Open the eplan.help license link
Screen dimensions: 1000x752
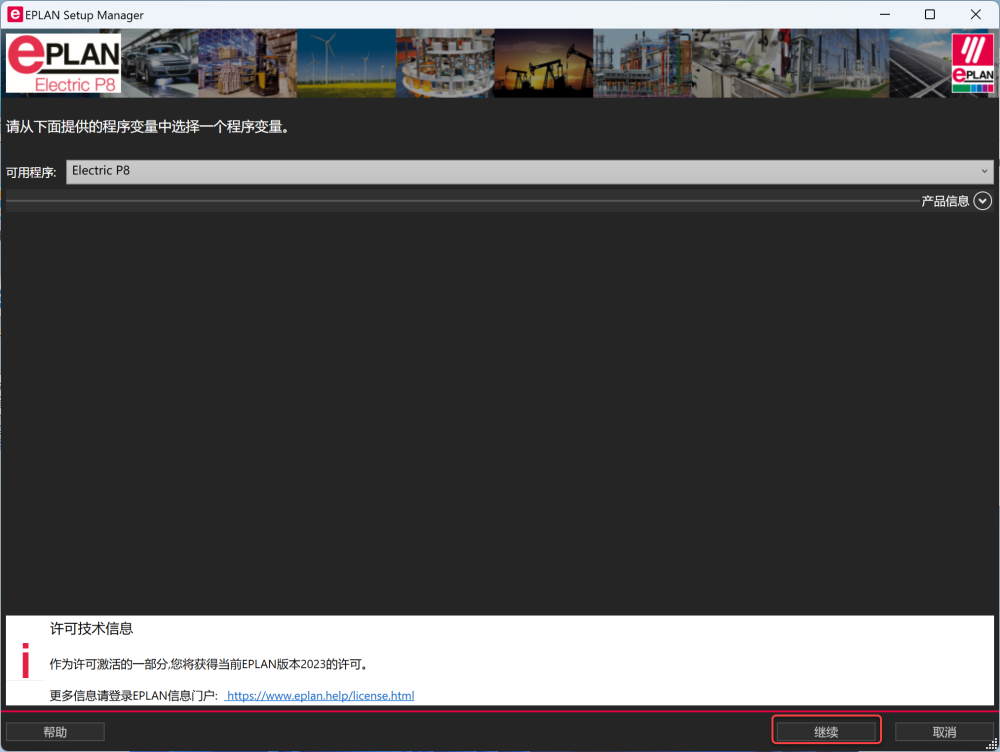320,695
